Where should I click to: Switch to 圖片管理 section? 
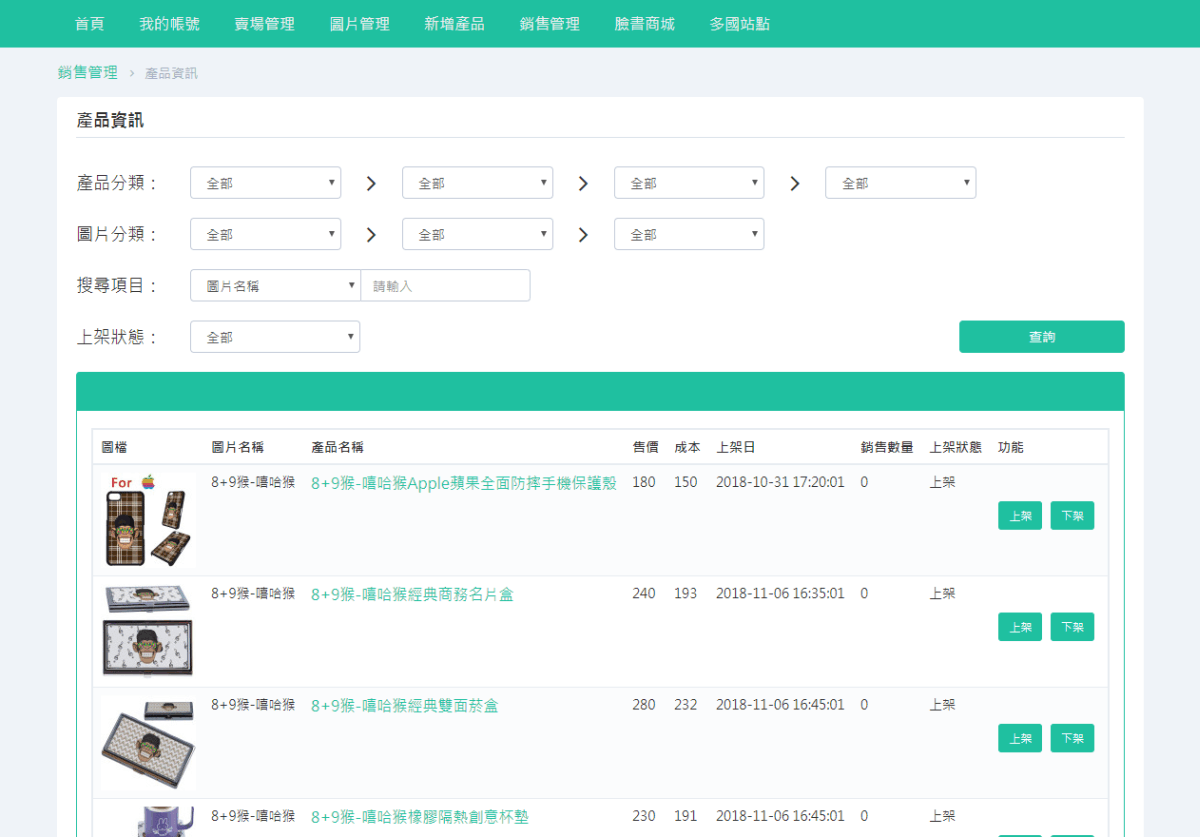tap(359, 23)
